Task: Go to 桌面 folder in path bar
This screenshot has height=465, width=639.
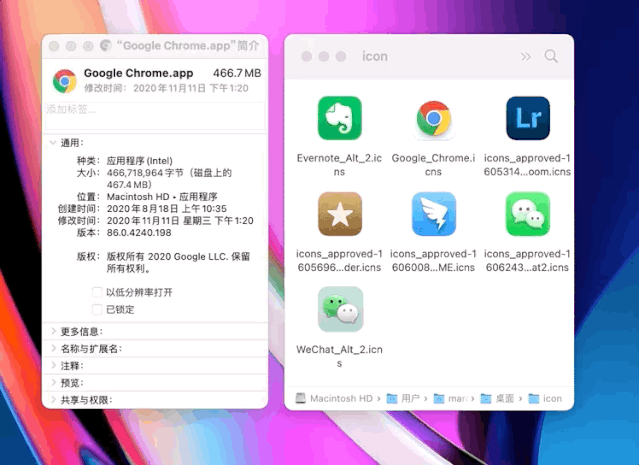Action: 497,398
